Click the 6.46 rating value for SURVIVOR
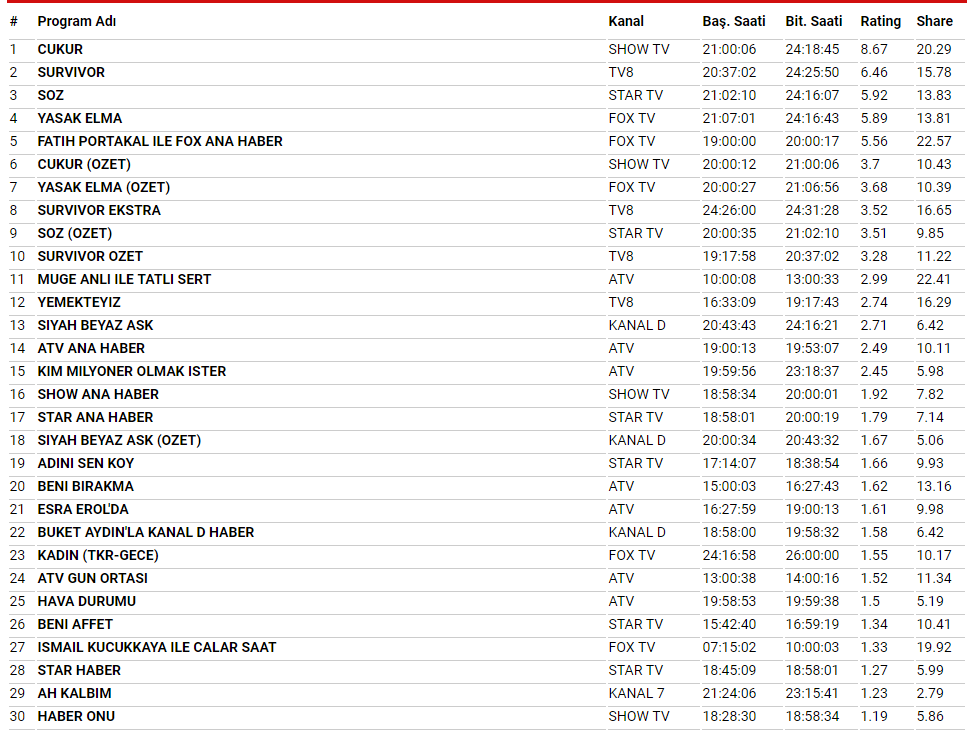Viewport: 967px width, 731px height. click(x=874, y=72)
